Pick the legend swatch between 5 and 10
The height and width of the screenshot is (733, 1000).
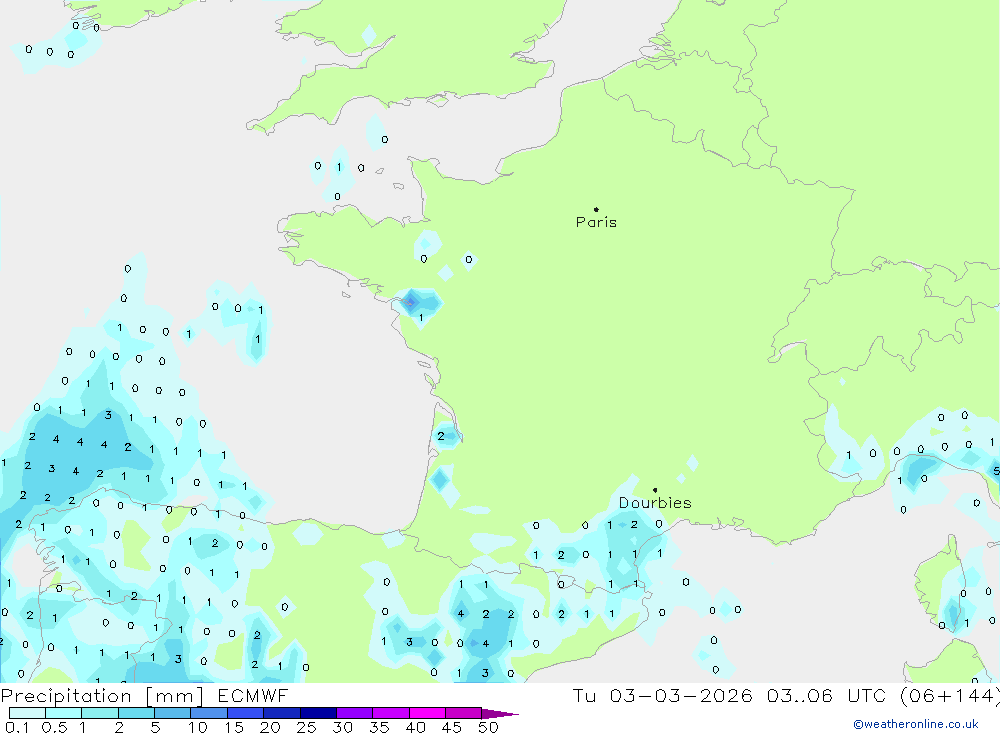[173, 713]
